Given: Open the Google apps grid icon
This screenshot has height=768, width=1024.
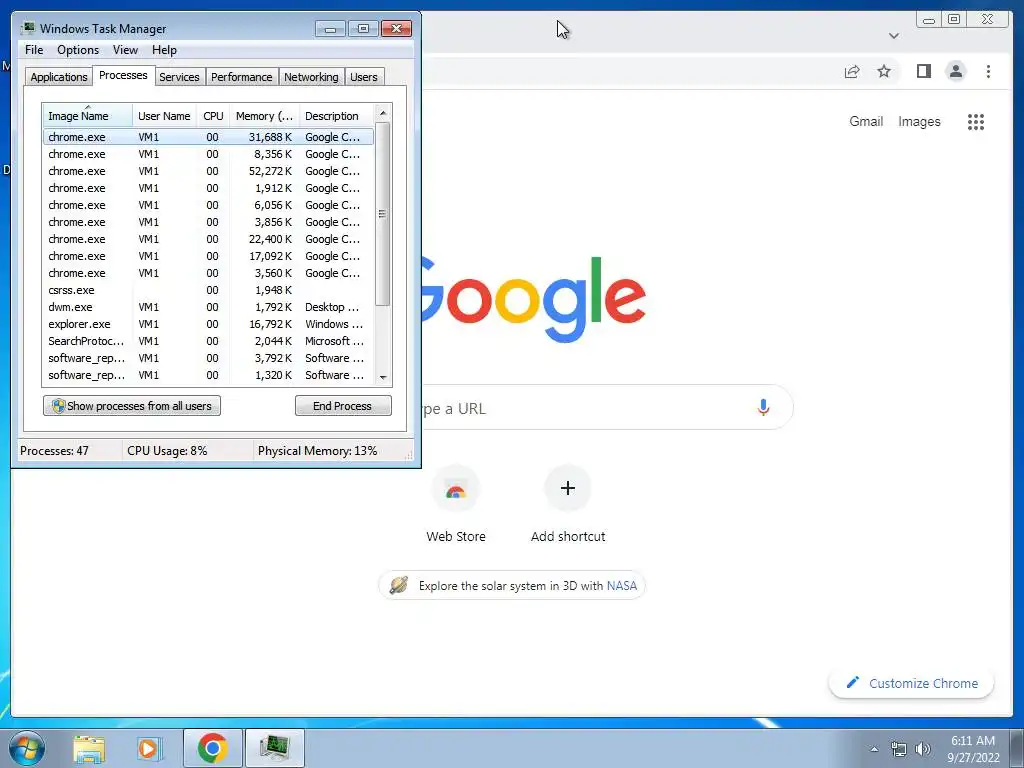Looking at the screenshot, I should pyautogui.click(x=976, y=121).
